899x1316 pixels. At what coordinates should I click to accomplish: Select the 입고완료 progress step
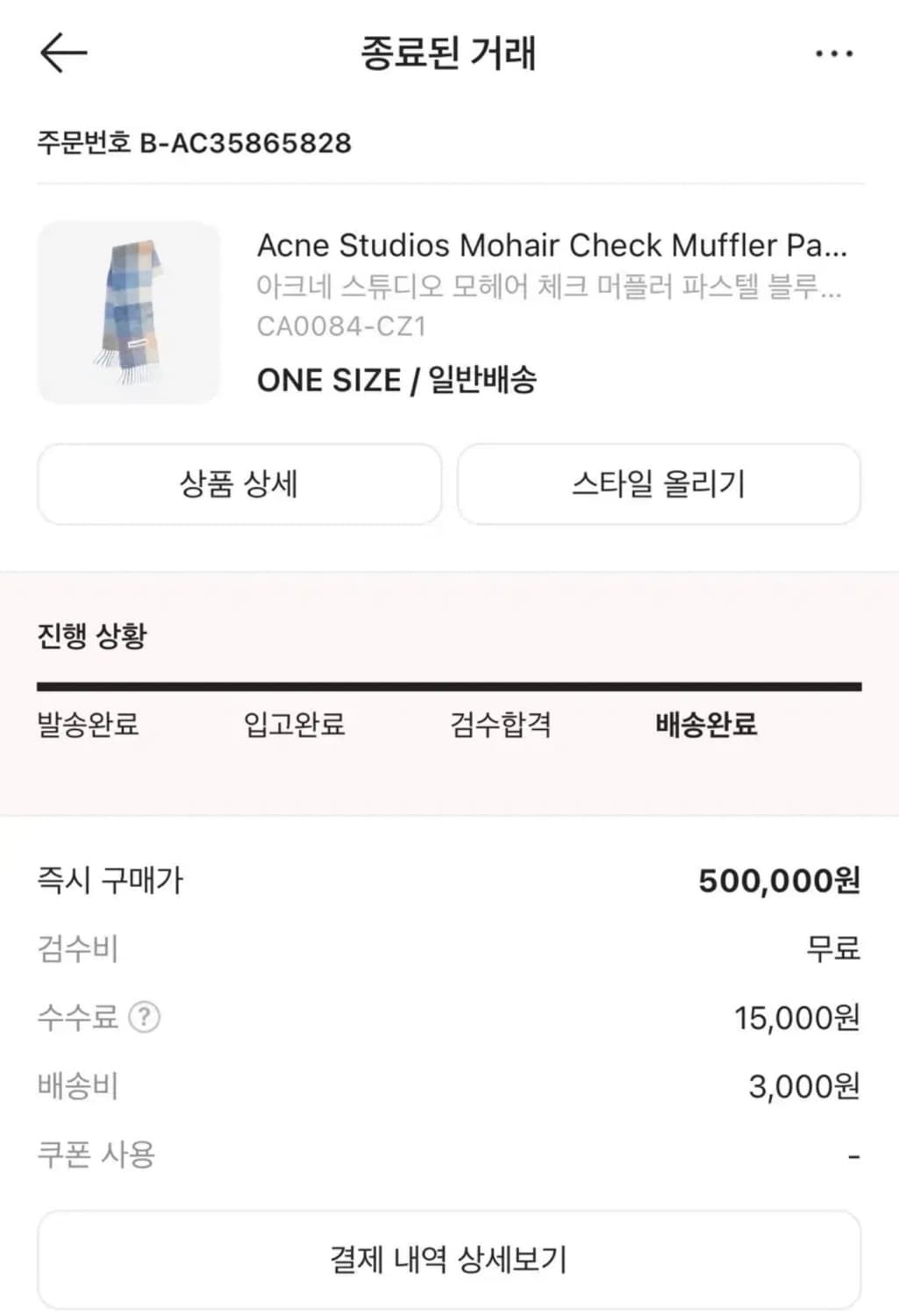click(294, 725)
